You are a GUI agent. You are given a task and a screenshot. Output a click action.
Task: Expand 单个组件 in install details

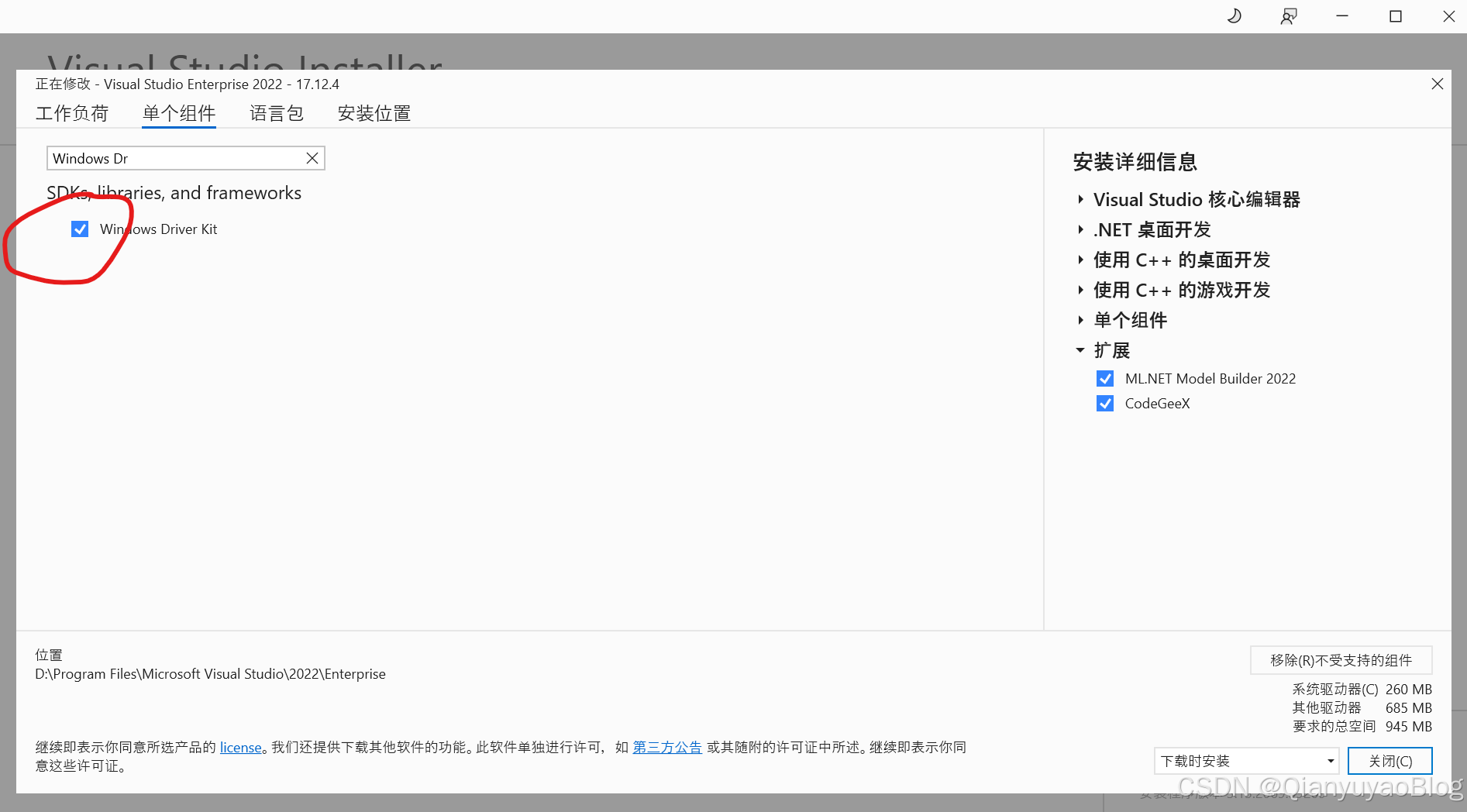coord(1080,320)
